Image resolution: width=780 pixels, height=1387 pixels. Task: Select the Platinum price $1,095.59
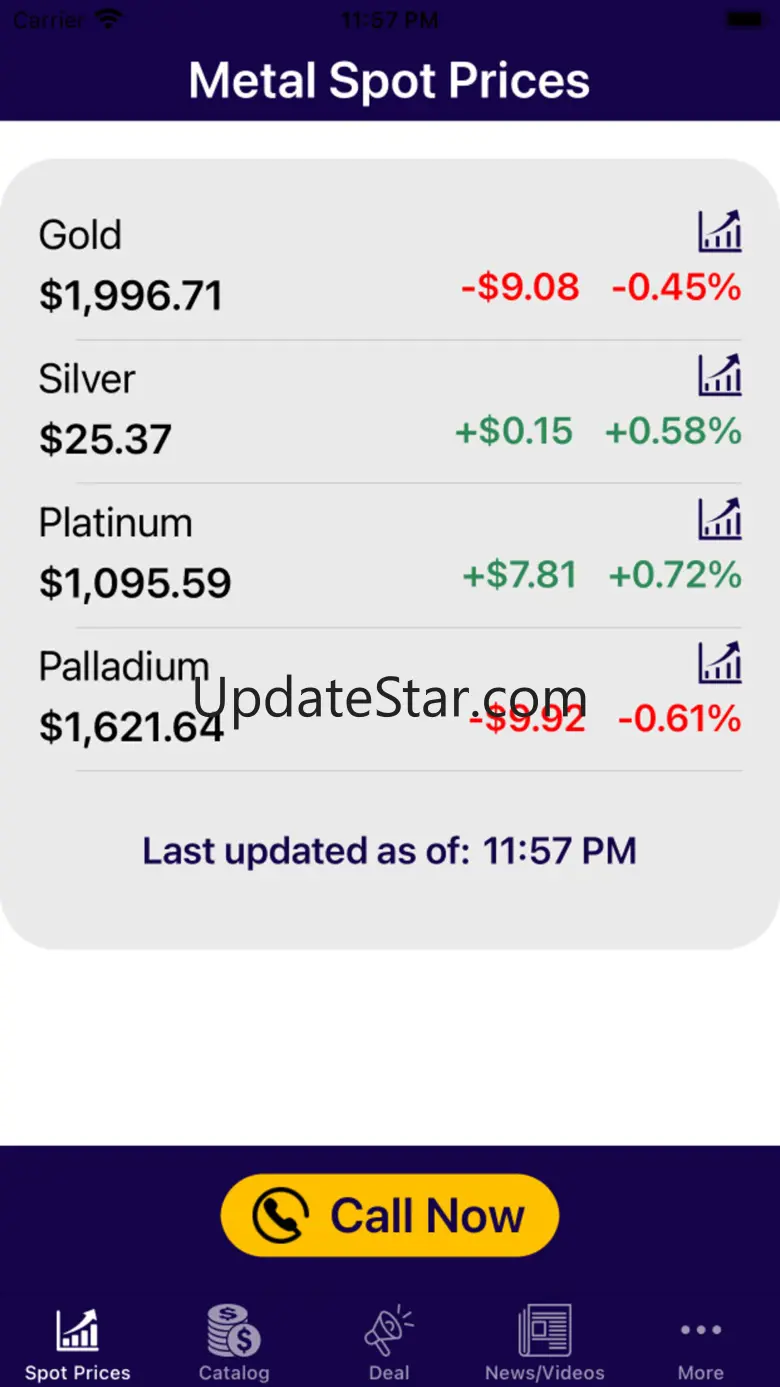point(135,583)
